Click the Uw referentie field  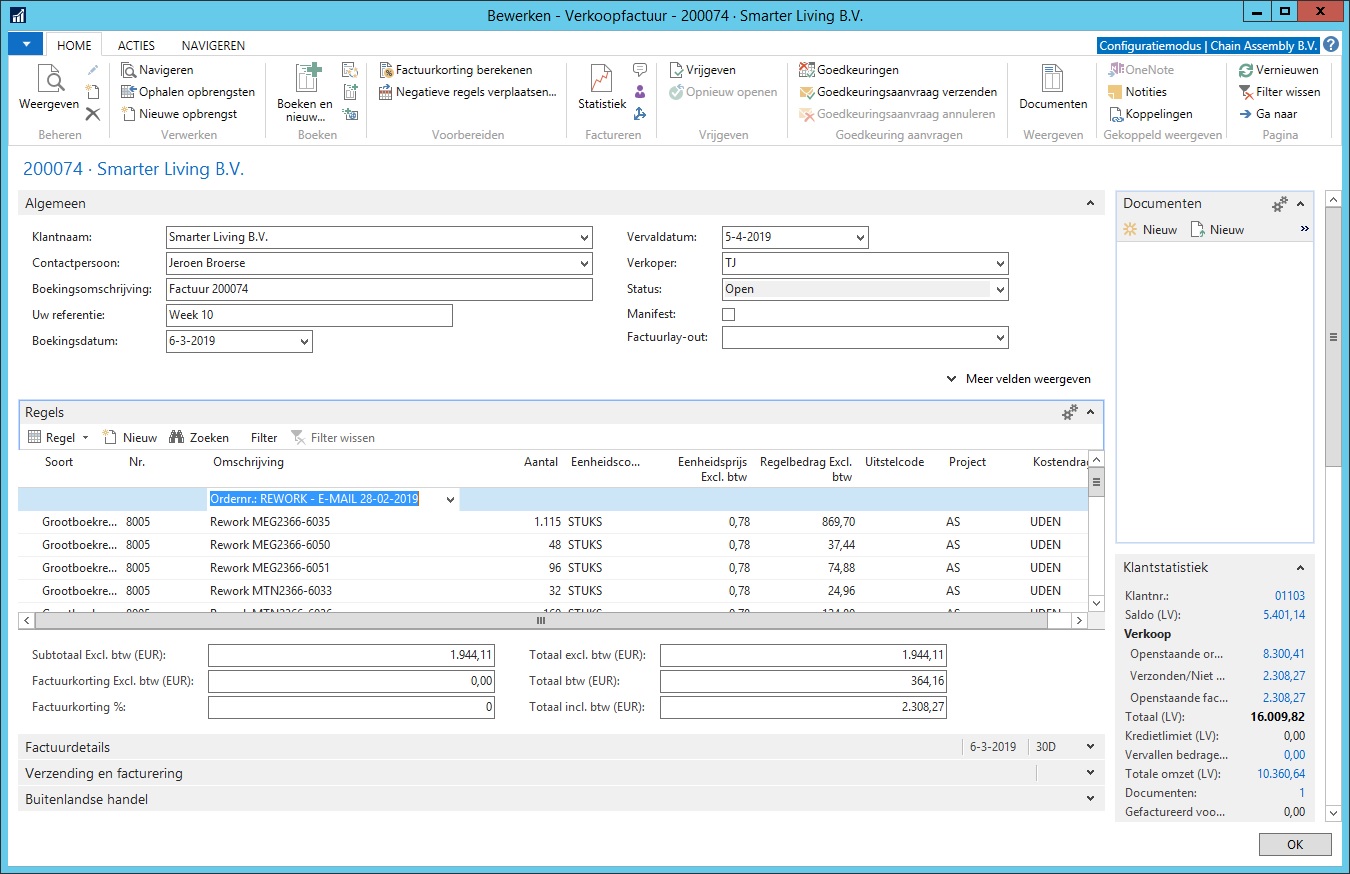click(309, 316)
